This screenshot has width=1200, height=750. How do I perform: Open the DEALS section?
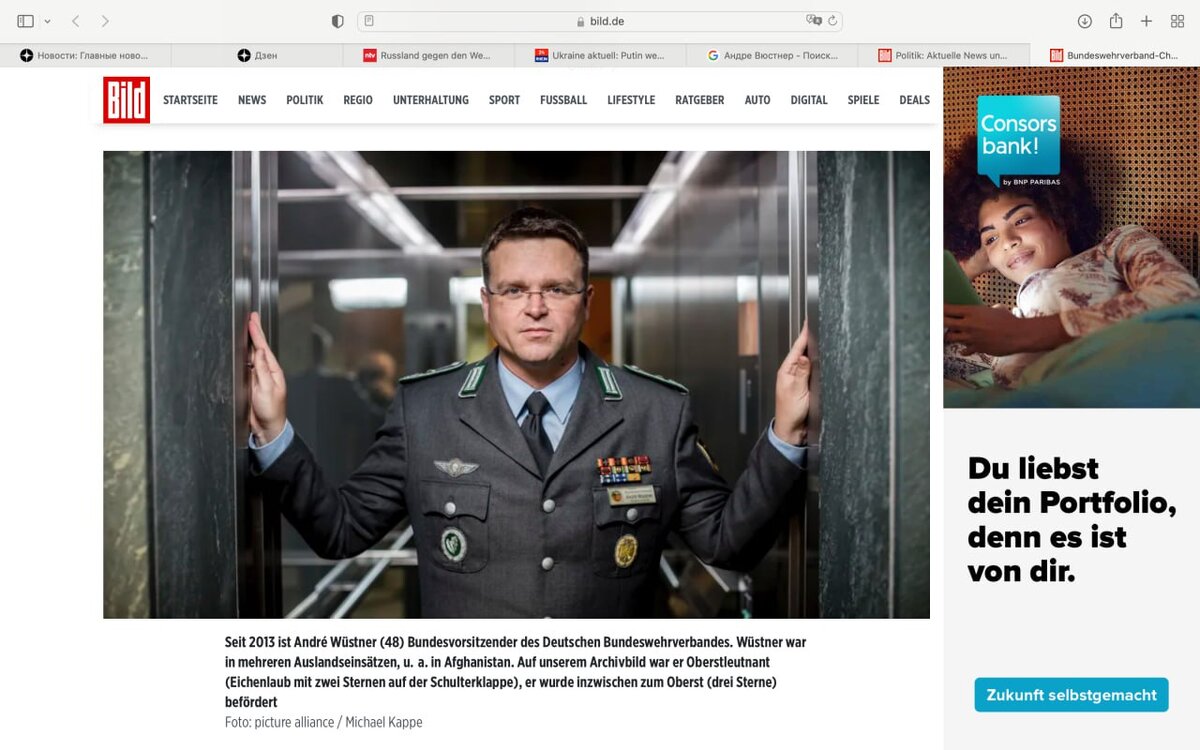914,100
